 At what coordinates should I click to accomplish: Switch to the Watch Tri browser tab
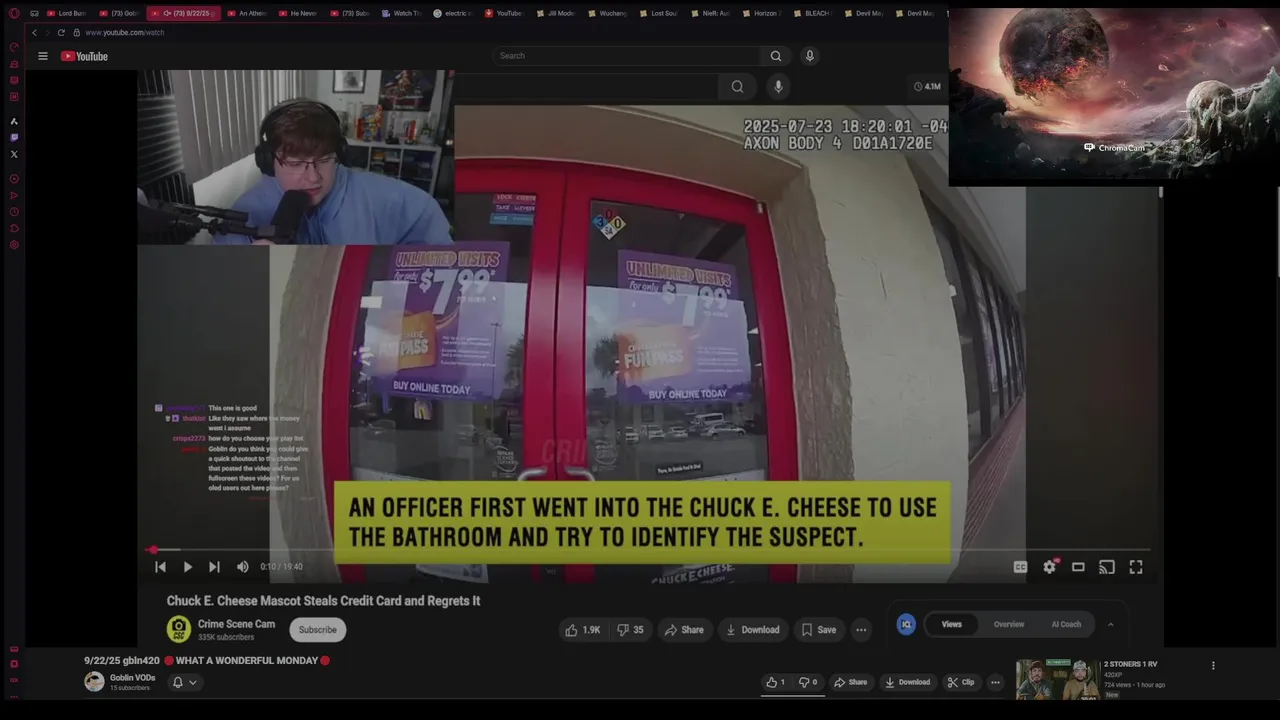coord(400,13)
